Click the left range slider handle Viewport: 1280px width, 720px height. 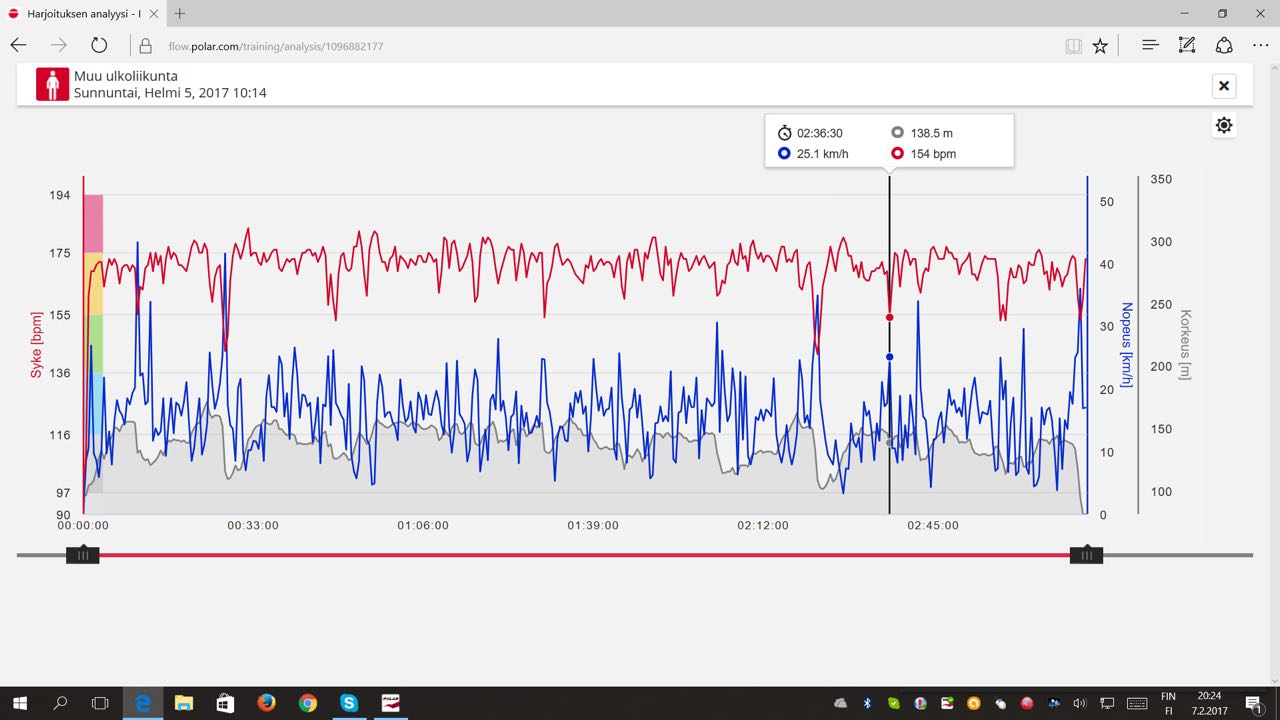[83, 555]
